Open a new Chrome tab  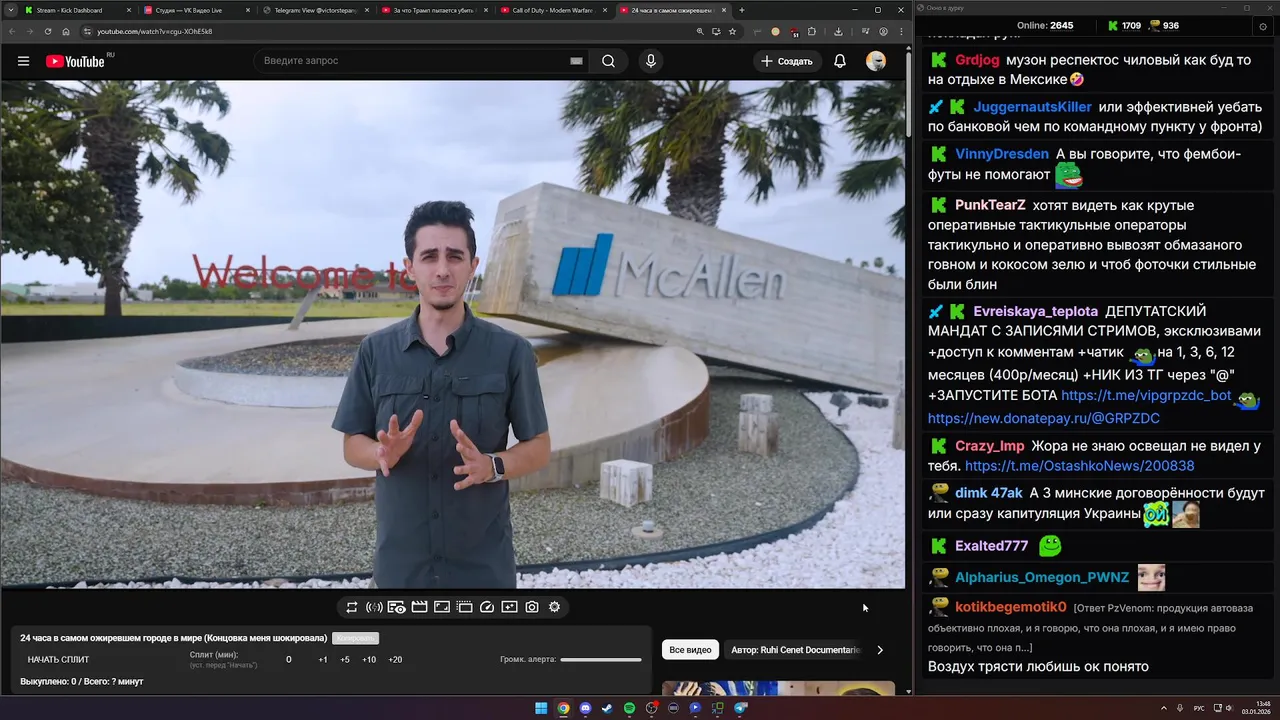(x=741, y=10)
